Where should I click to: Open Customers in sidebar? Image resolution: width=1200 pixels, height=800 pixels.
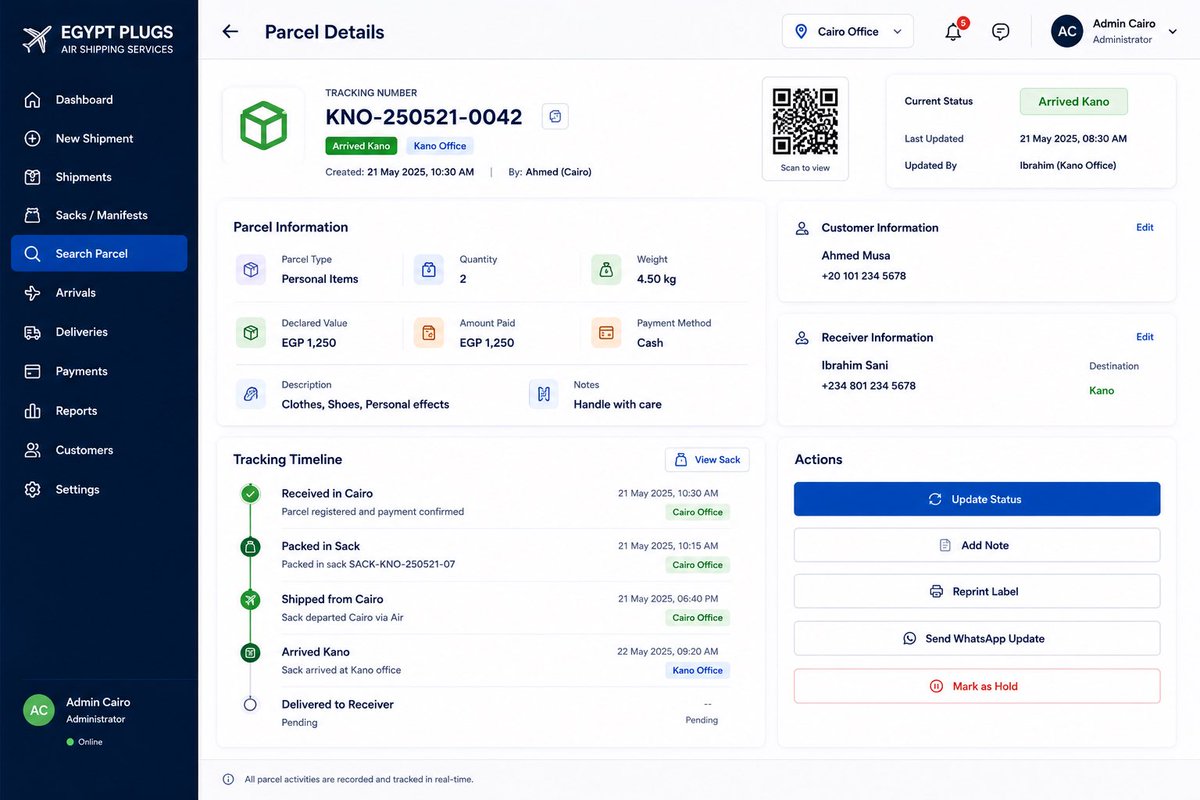(99, 450)
